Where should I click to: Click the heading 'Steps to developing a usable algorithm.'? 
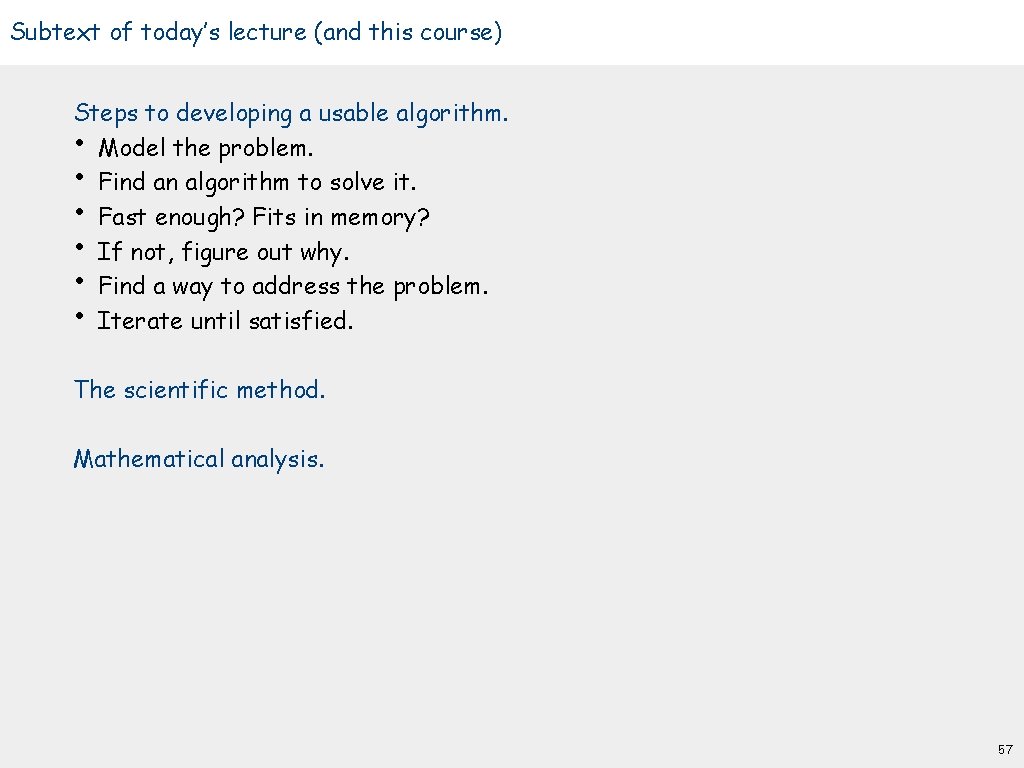[291, 113]
